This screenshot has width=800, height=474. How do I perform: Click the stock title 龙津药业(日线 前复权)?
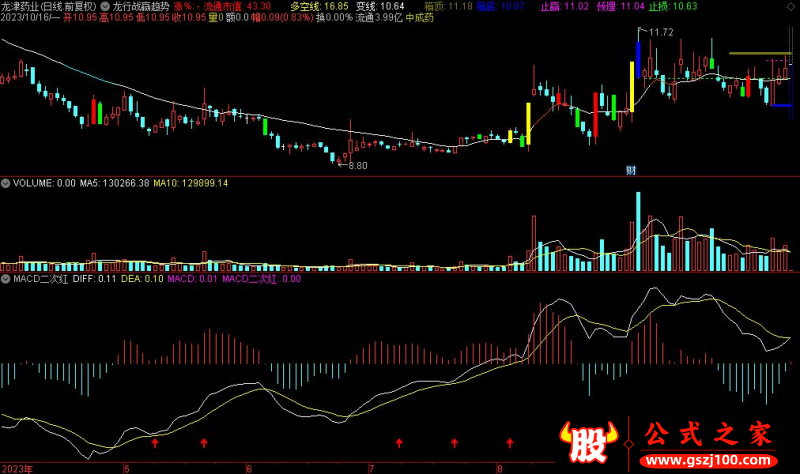49,7
